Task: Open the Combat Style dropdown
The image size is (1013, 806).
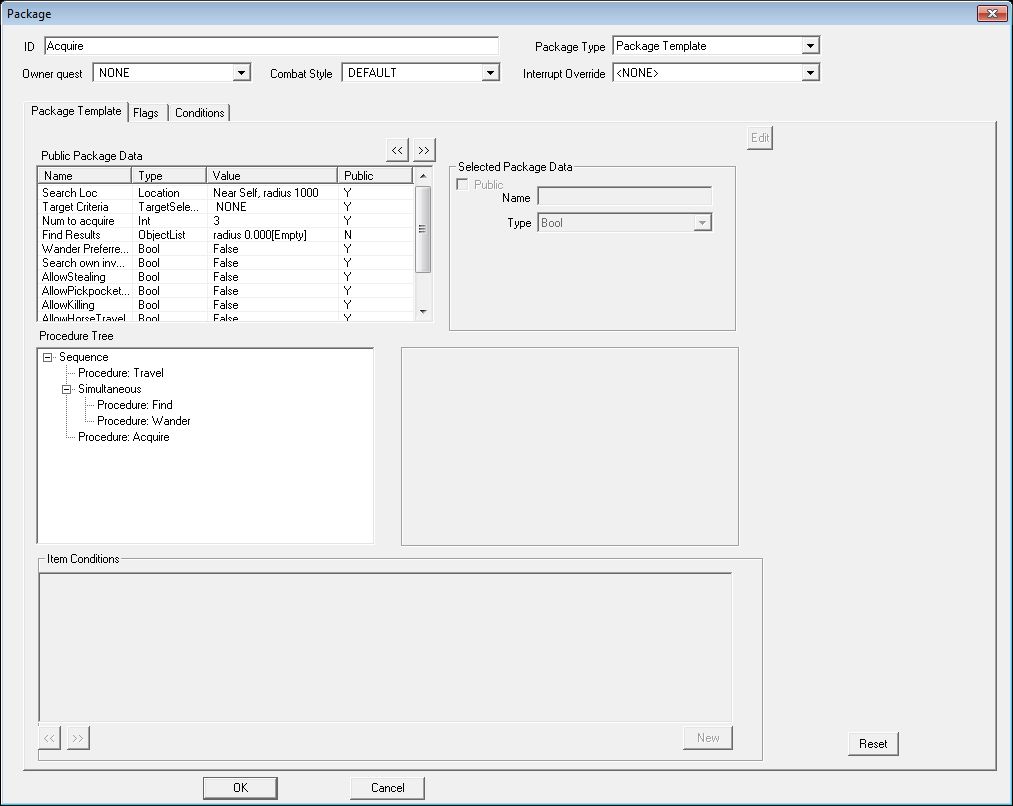Action: click(x=490, y=73)
